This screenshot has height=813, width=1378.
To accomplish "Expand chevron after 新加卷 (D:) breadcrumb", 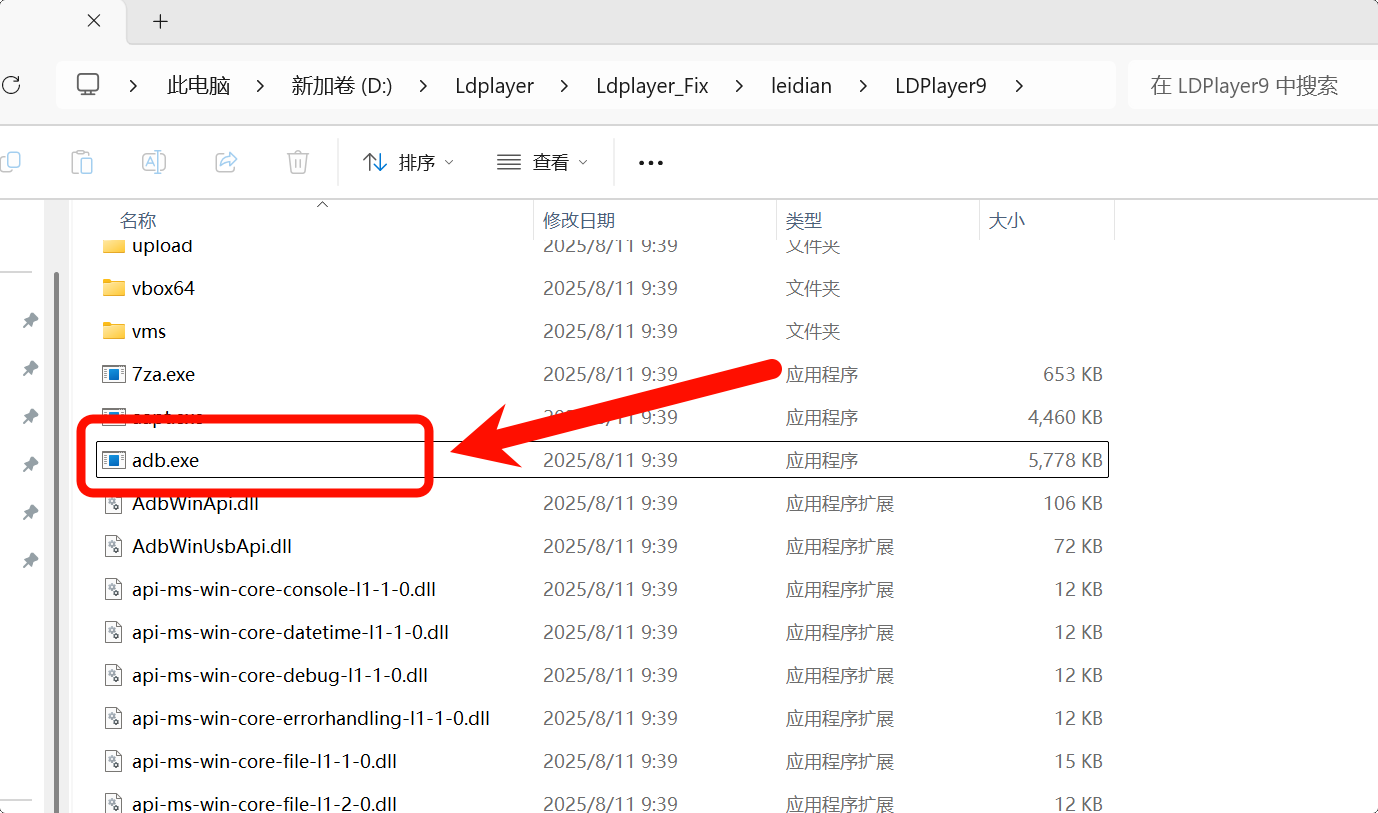I will click(x=423, y=86).
